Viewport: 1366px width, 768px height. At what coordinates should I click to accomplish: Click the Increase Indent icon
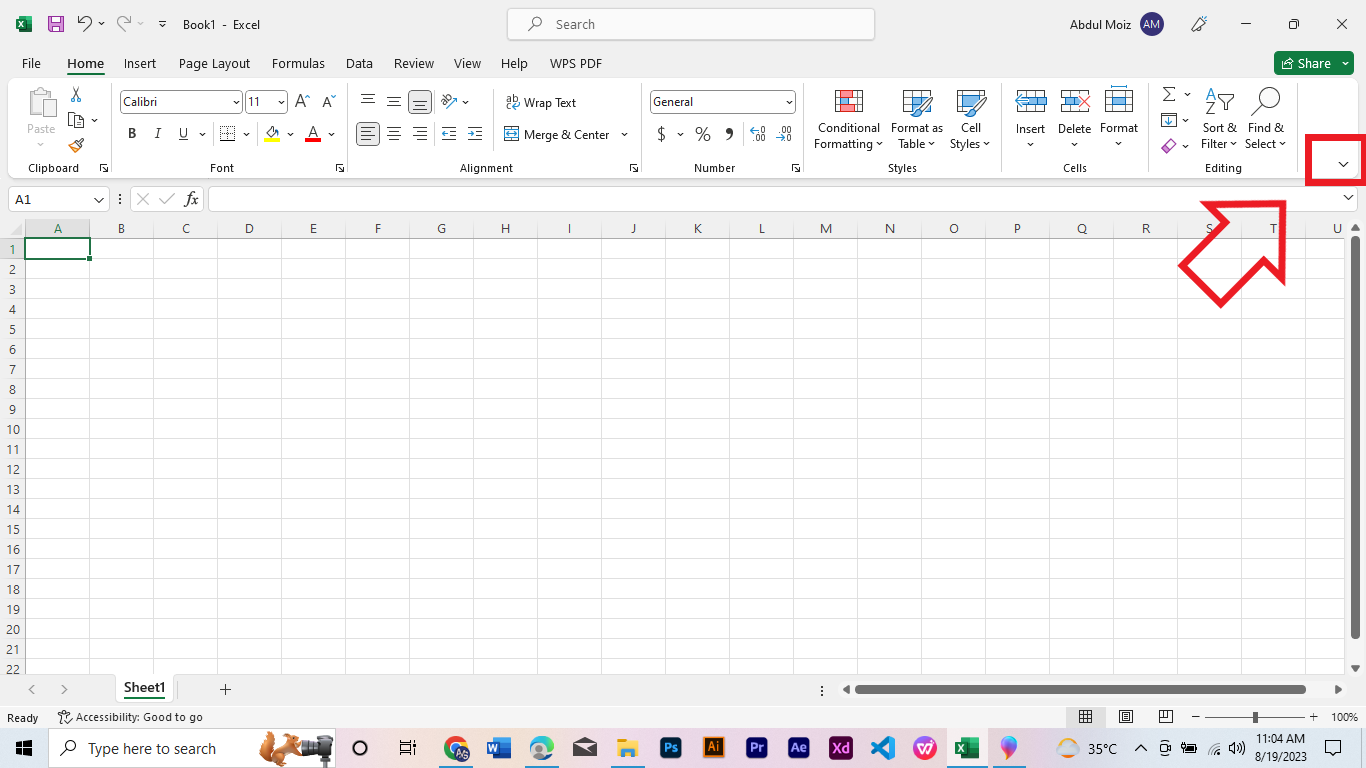coord(475,134)
